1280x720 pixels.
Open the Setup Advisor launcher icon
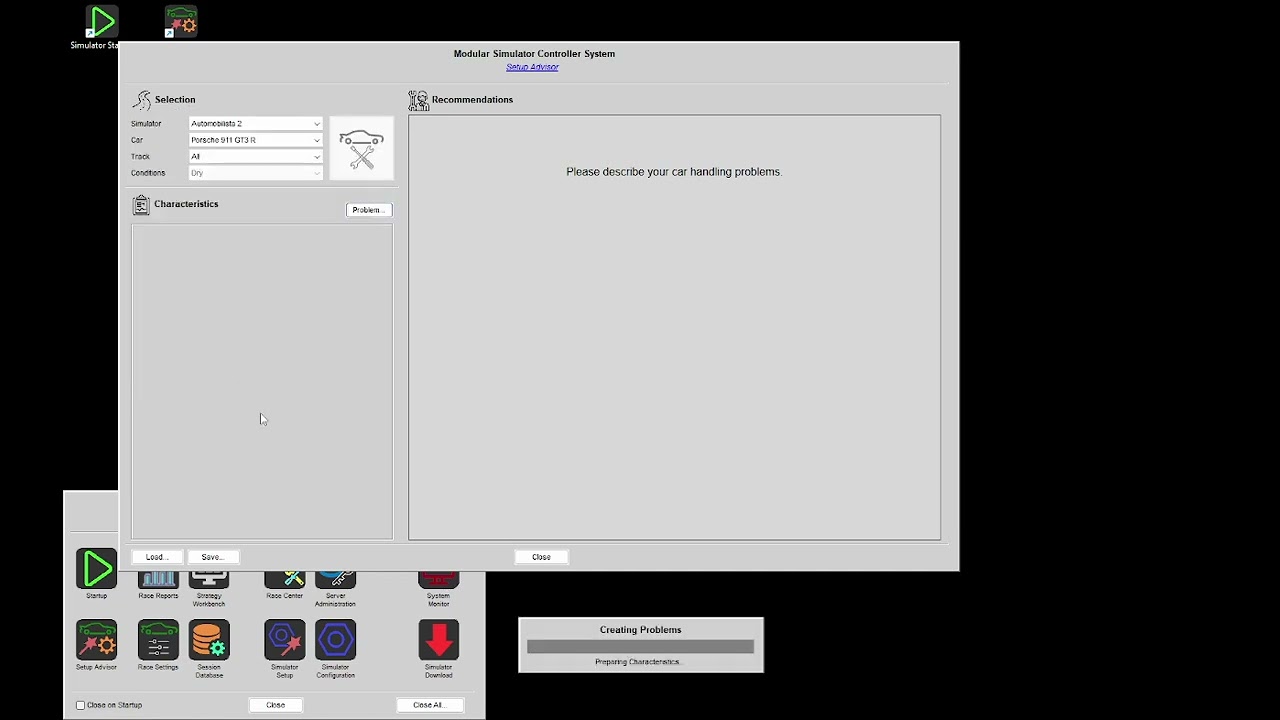(x=96, y=640)
